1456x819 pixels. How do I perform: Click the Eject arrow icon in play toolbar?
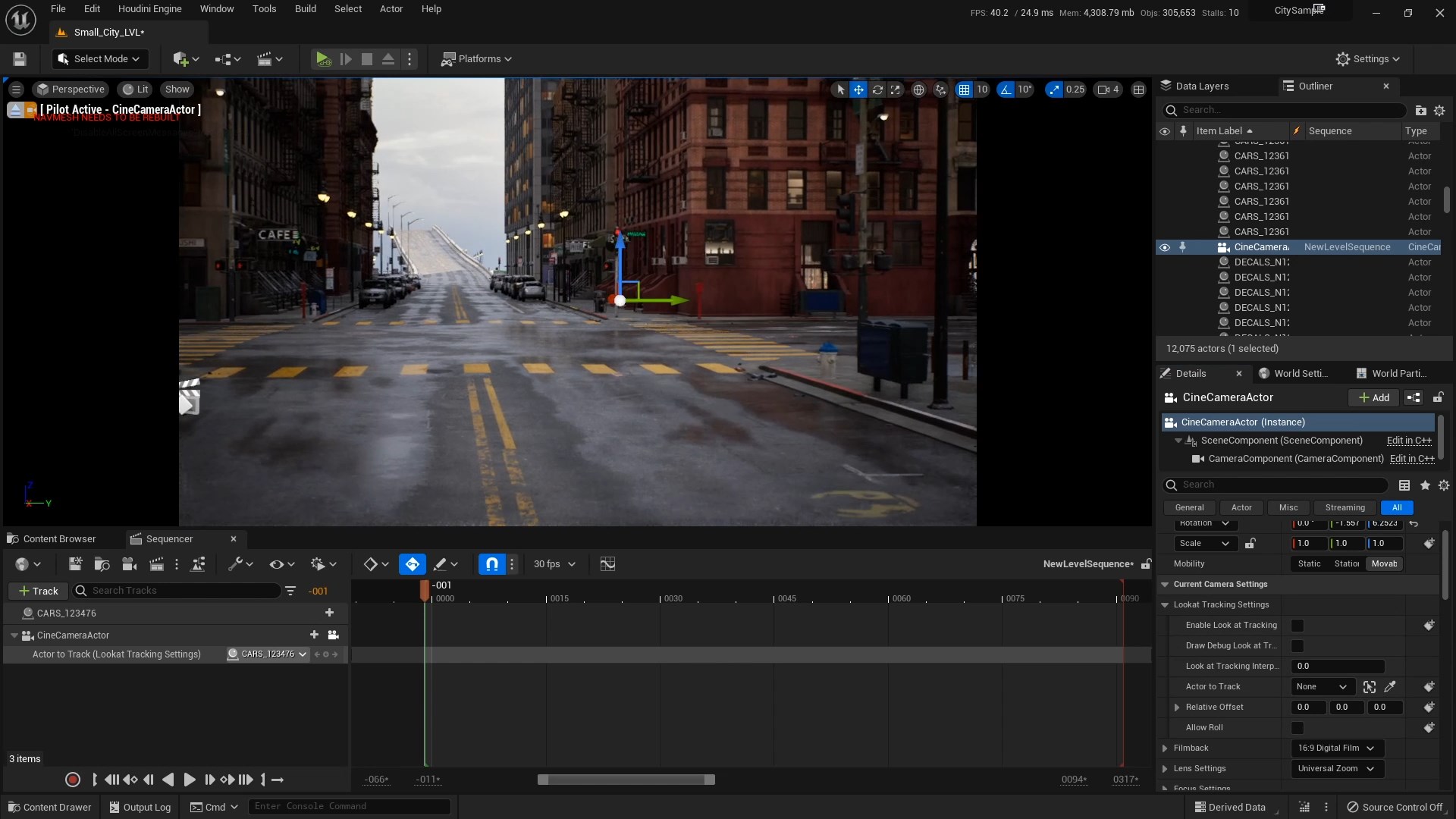coord(388,59)
